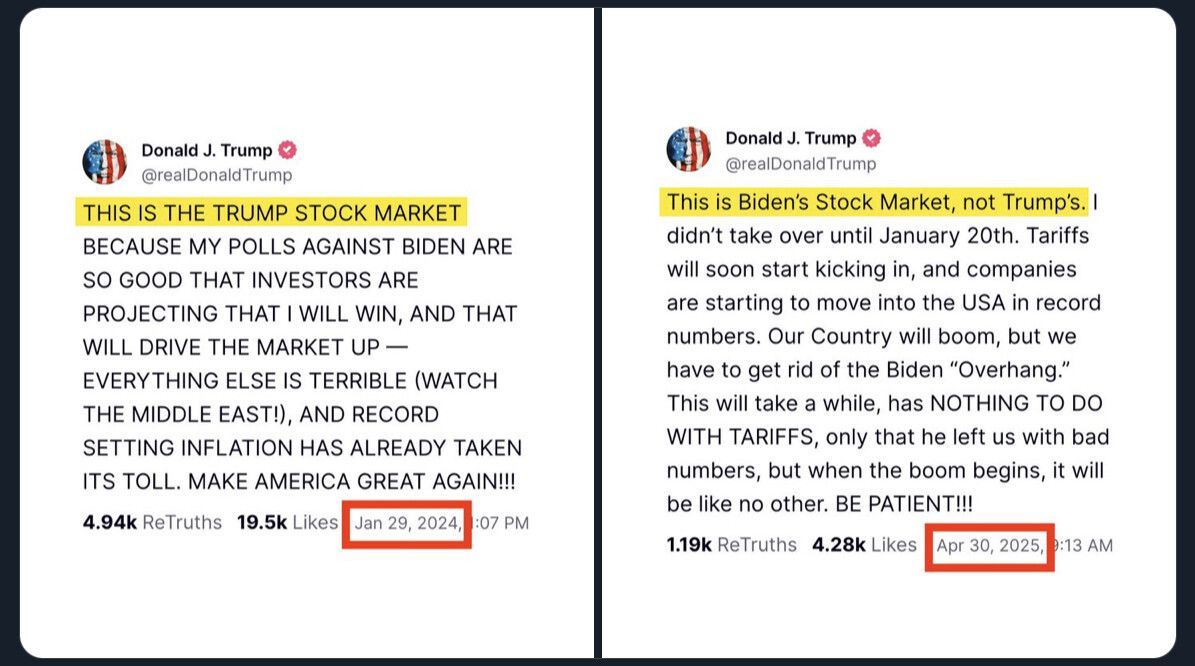
Task: Click Donald J. Trump name on left post
Action: click(x=207, y=150)
